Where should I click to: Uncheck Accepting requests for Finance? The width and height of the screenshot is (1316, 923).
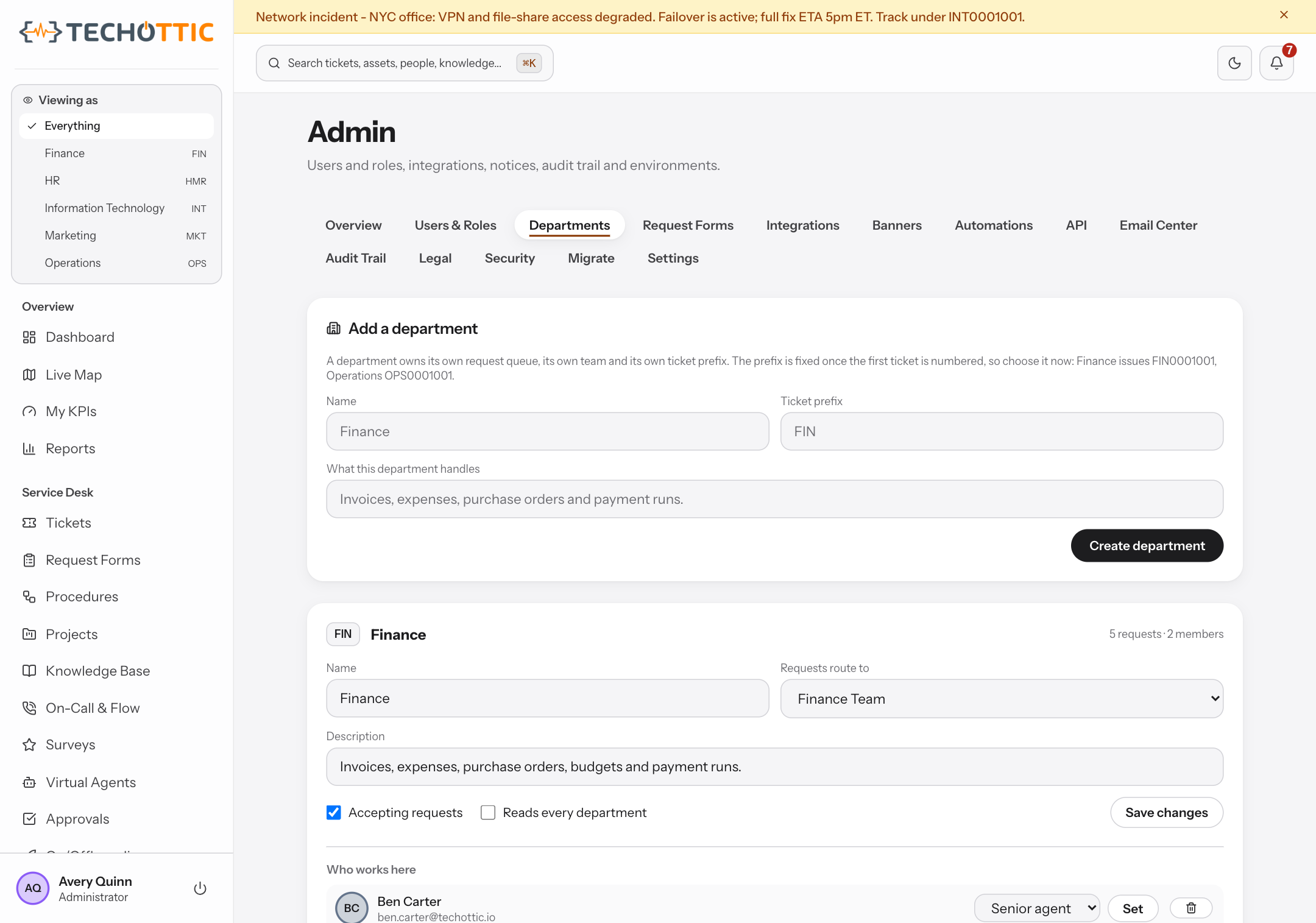[333, 813]
